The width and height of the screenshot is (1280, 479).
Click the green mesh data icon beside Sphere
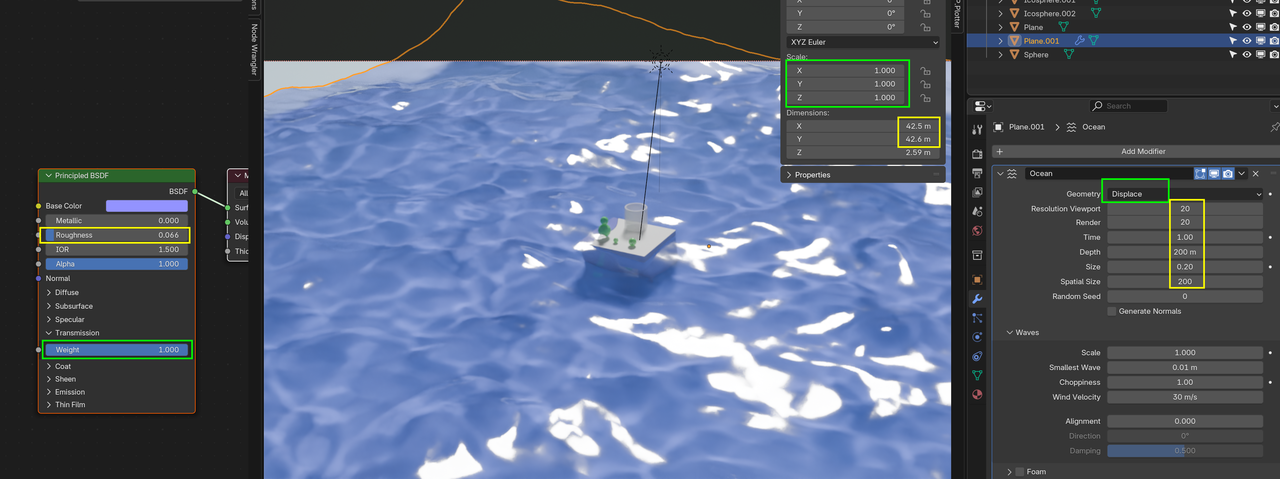click(1069, 54)
